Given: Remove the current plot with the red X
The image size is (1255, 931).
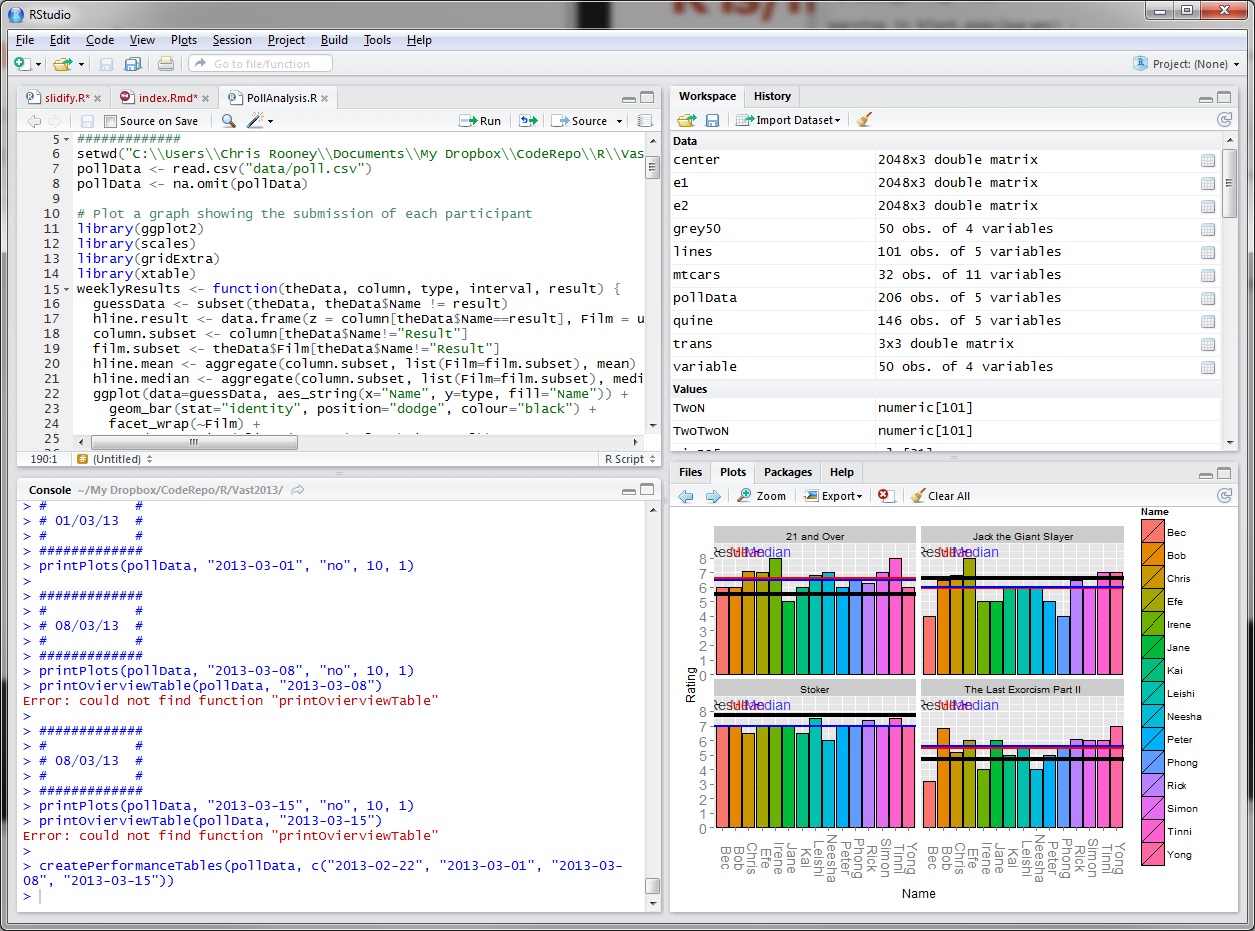Looking at the screenshot, I should pyautogui.click(x=882, y=495).
